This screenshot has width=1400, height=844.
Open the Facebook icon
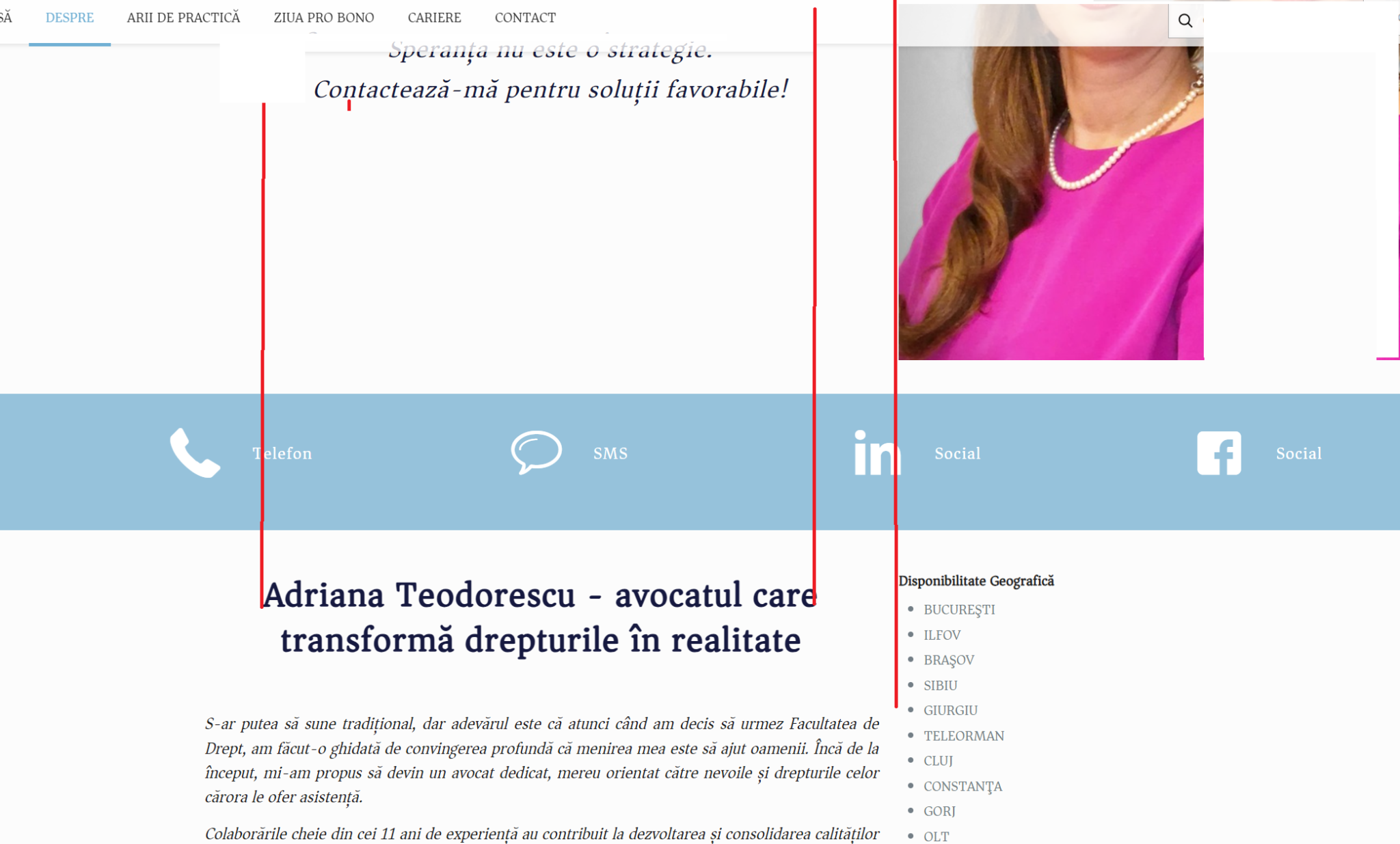coord(1218,453)
